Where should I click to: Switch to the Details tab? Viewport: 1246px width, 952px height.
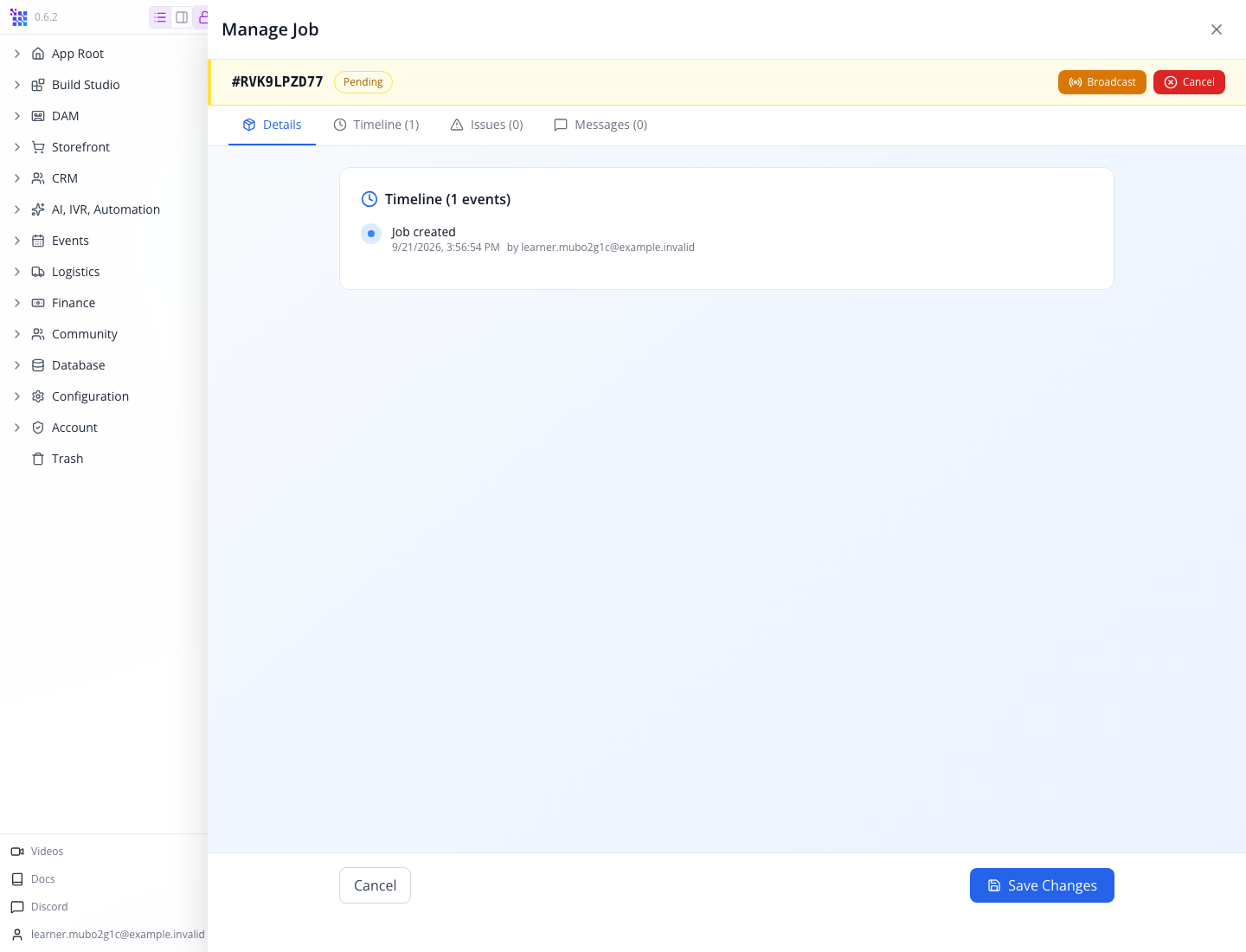pos(272,125)
